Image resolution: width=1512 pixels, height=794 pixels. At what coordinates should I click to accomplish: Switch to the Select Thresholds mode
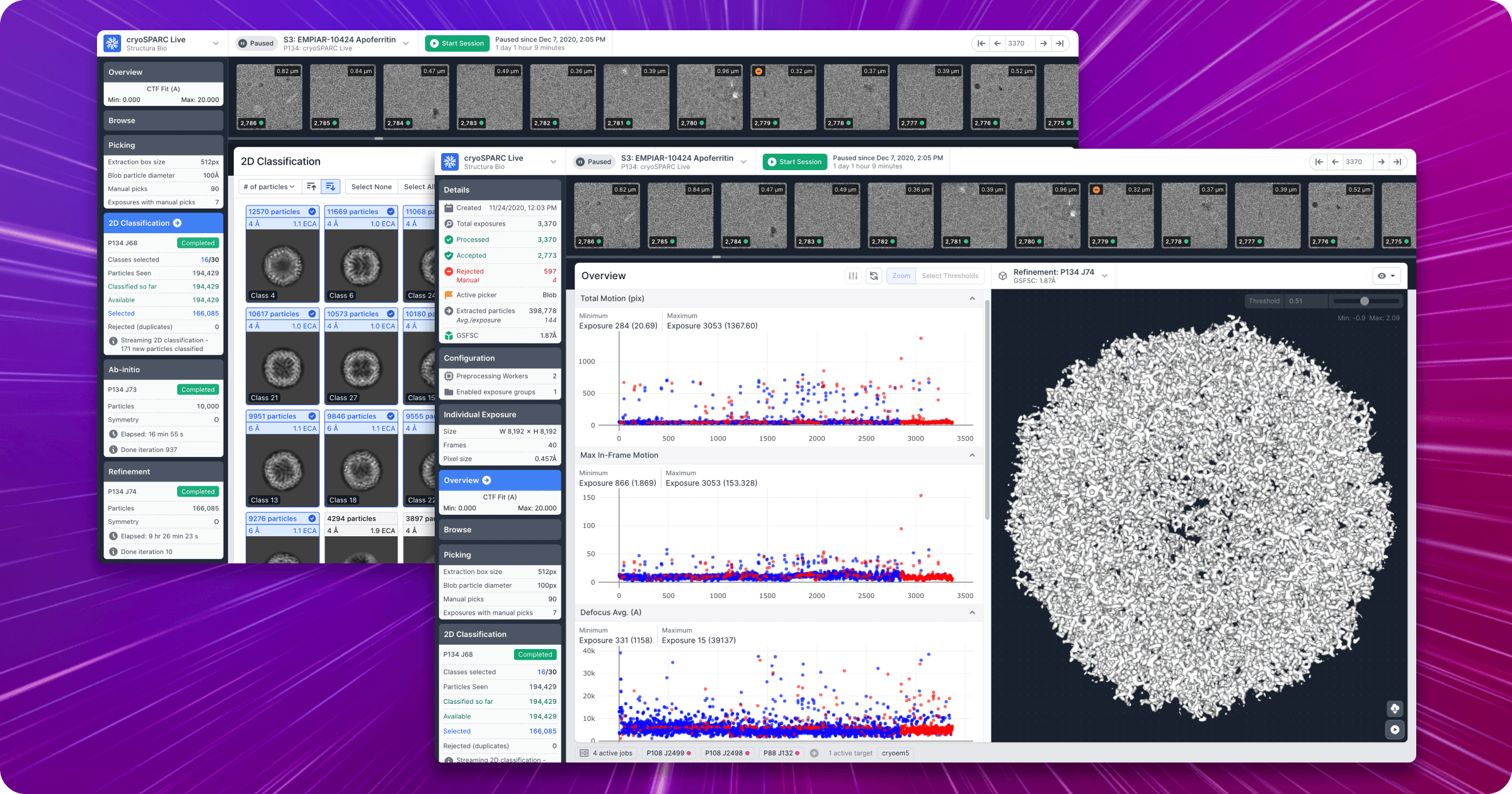(x=949, y=276)
